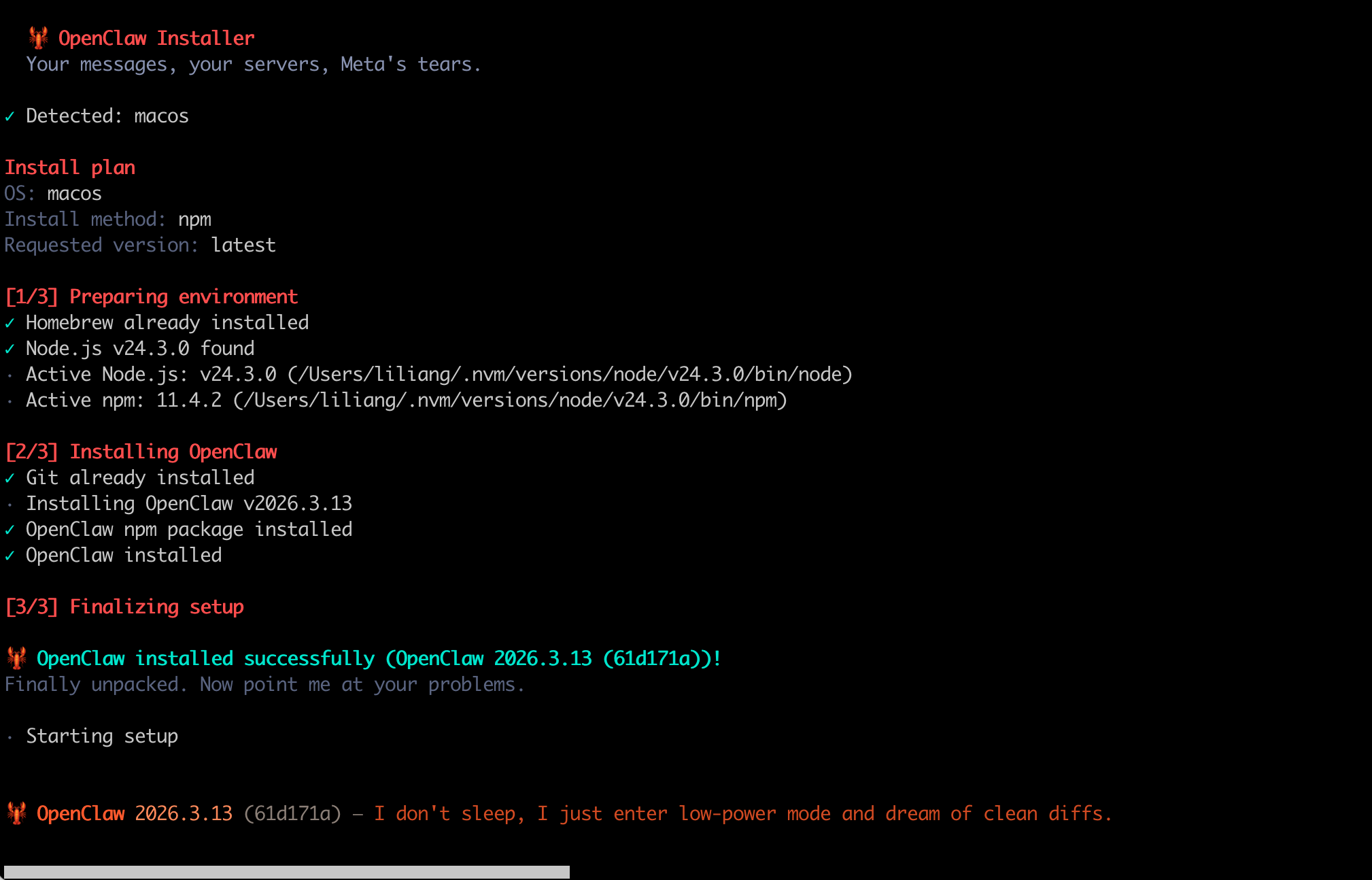Click lobster icon beside OpenClaw Installer title
This screenshot has width=1372, height=880.
tap(38, 38)
